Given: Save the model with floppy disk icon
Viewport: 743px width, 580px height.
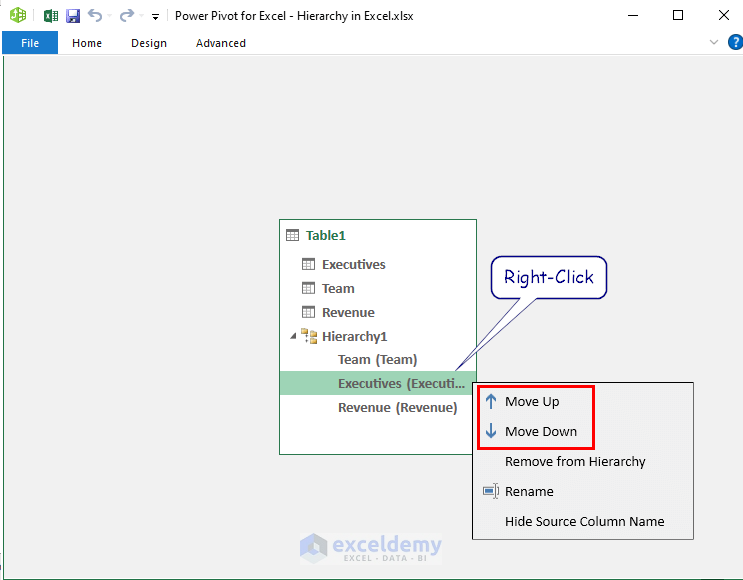Looking at the screenshot, I should coord(72,16).
